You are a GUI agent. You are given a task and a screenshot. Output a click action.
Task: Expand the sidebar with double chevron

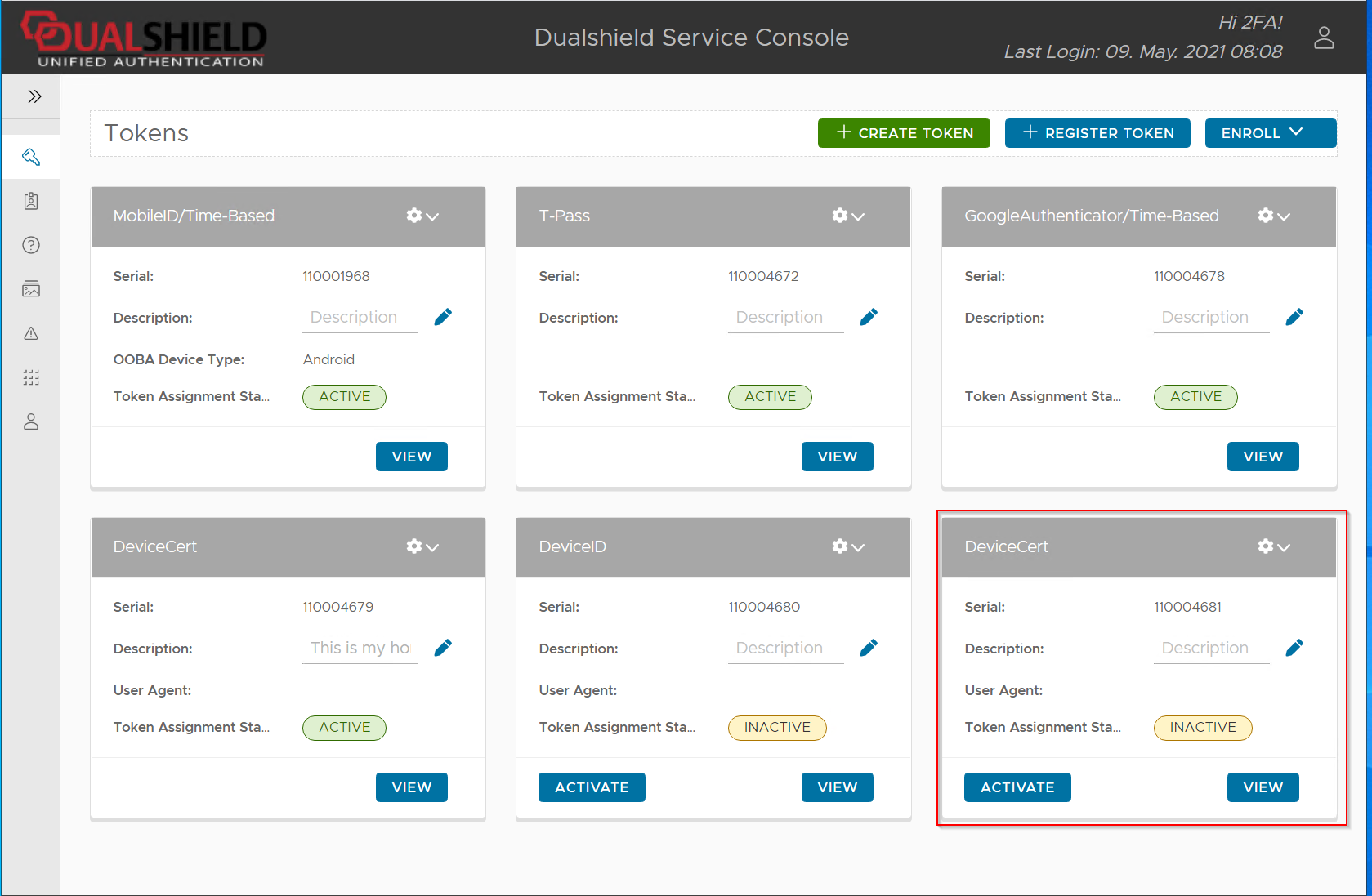[34, 96]
